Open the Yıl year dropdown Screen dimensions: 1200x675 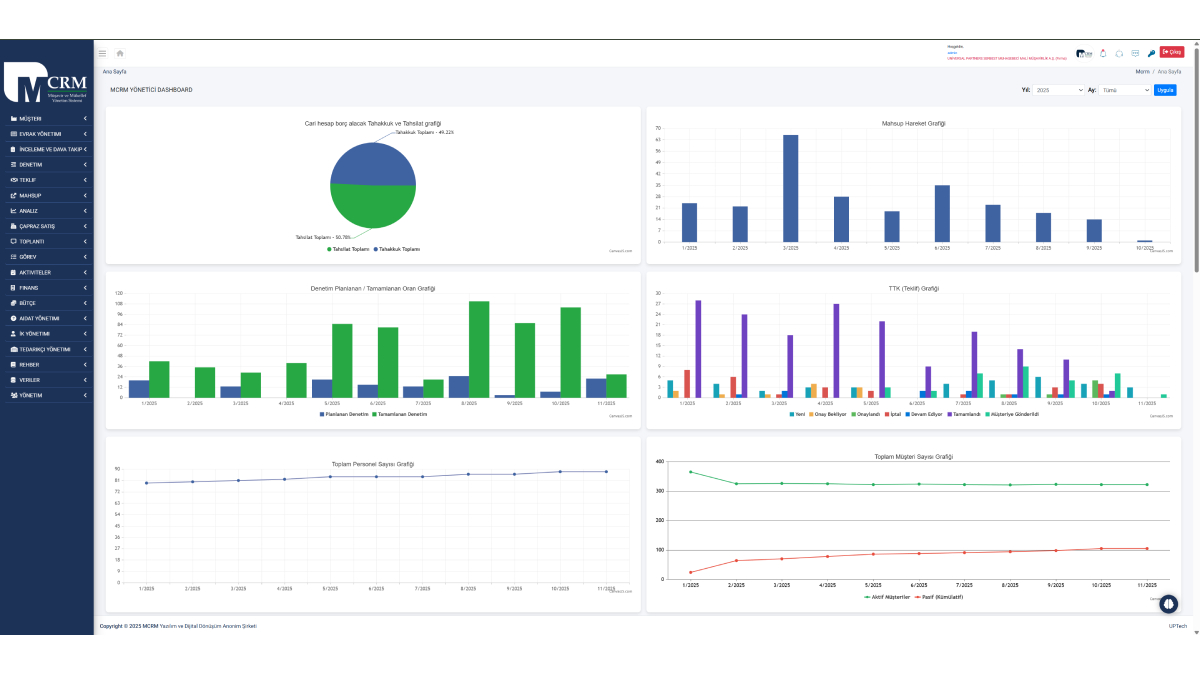(x=1059, y=90)
